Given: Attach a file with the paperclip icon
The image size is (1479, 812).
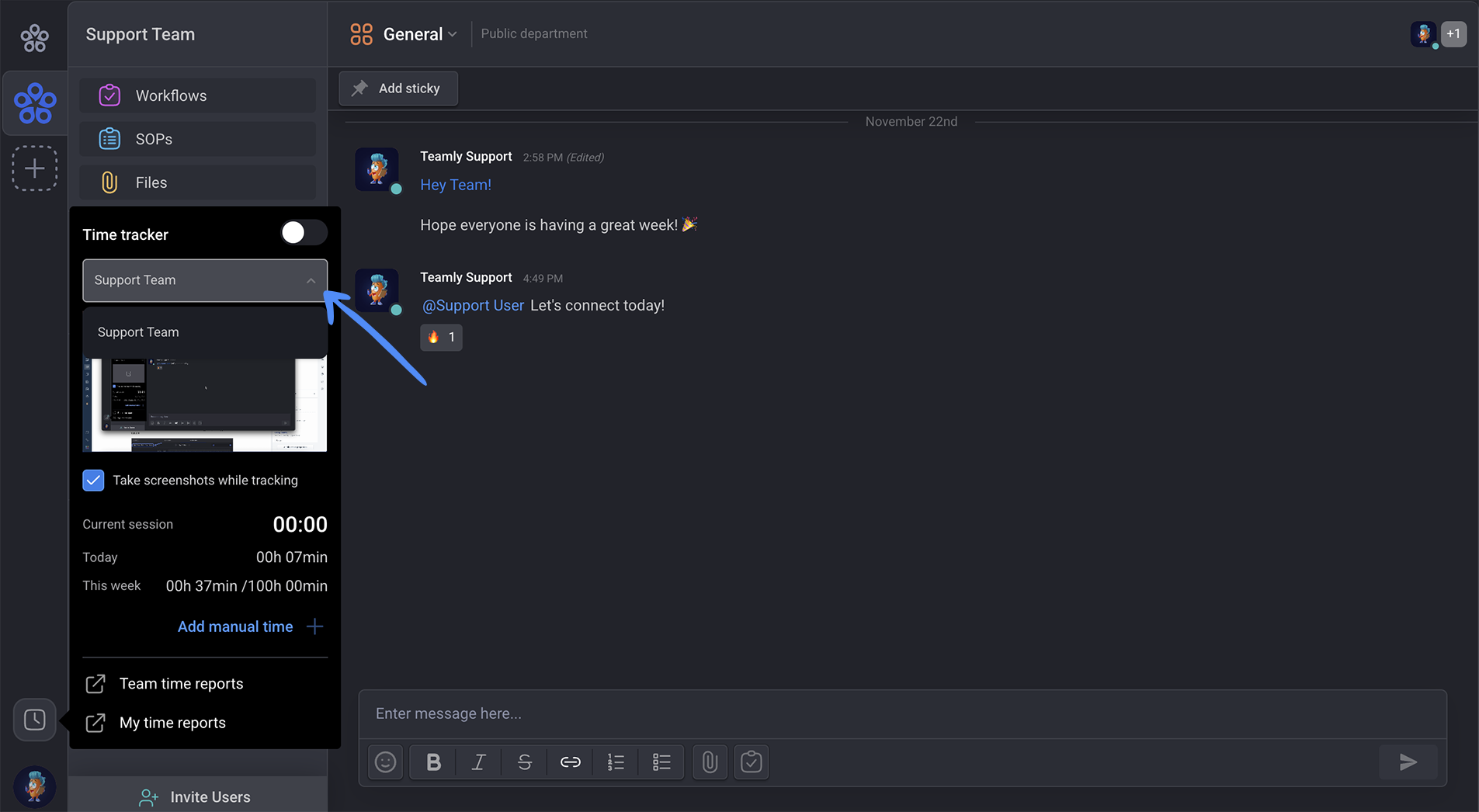Looking at the screenshot, I should pyautogui.click(x=710, y=762).
